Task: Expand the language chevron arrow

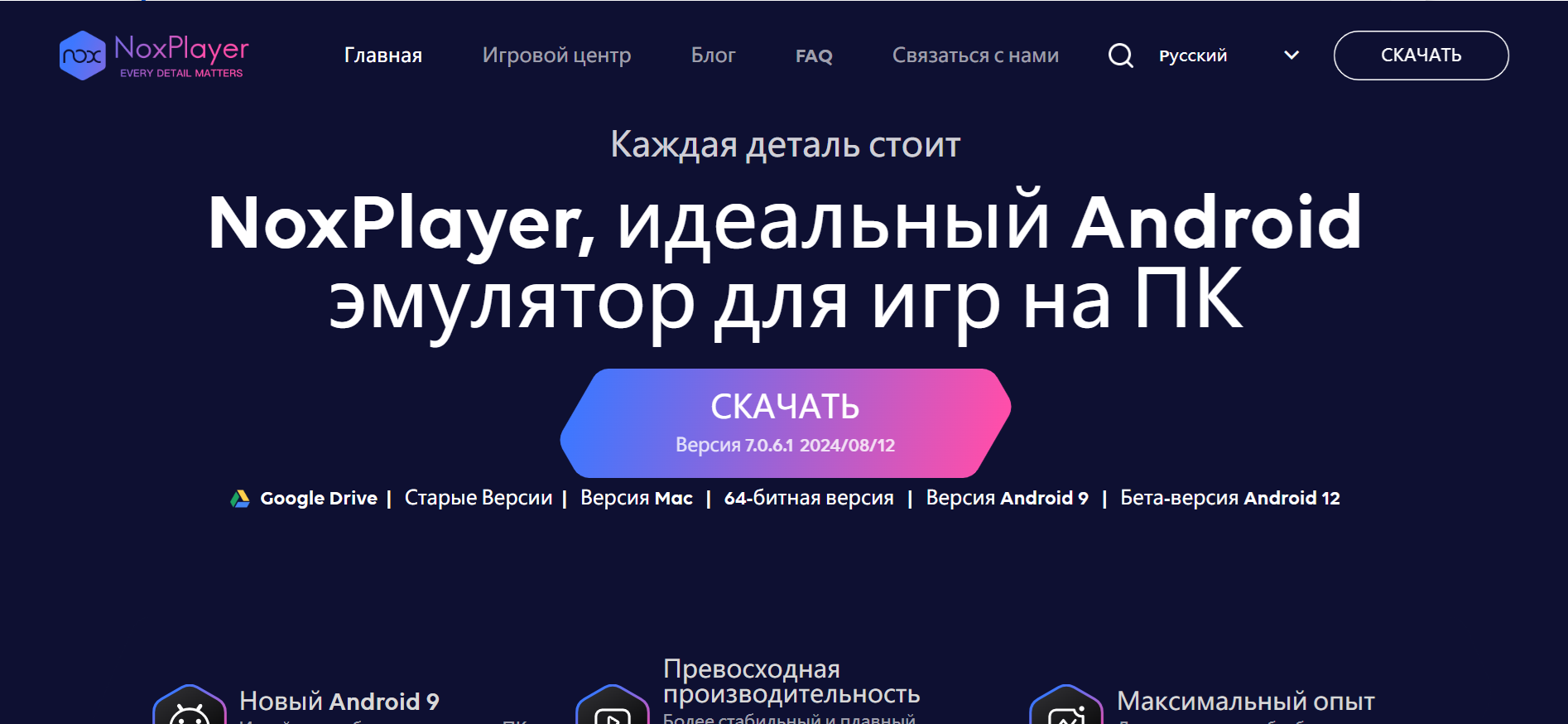Action: [1291, 56]
